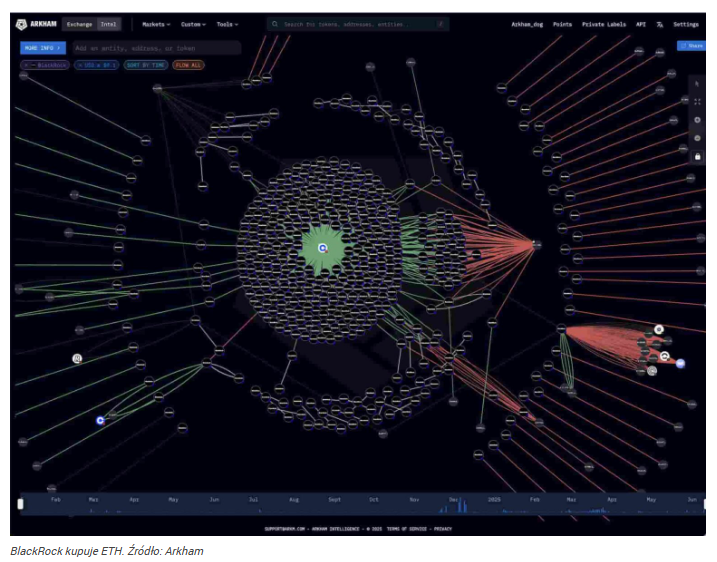The height and width of the screenshot is (562, 717).
Task: Zoom in with the plus icon
Action: 697,120
